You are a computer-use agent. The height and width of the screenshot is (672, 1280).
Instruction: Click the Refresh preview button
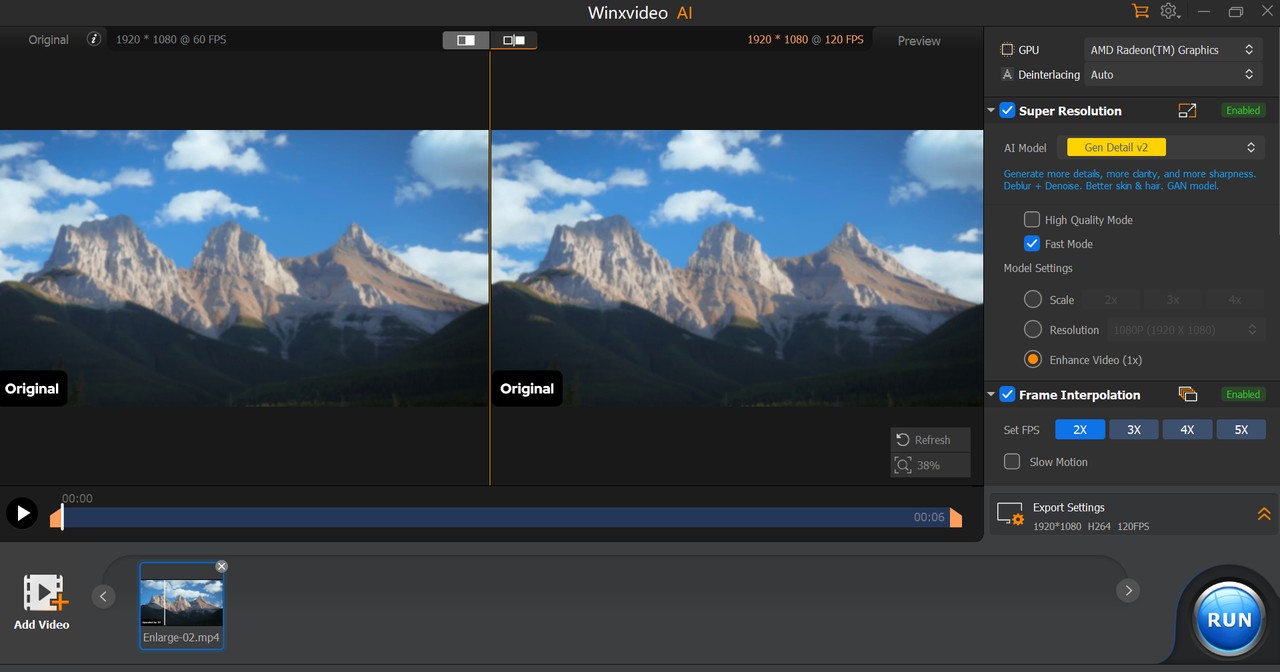click(929, 439)
